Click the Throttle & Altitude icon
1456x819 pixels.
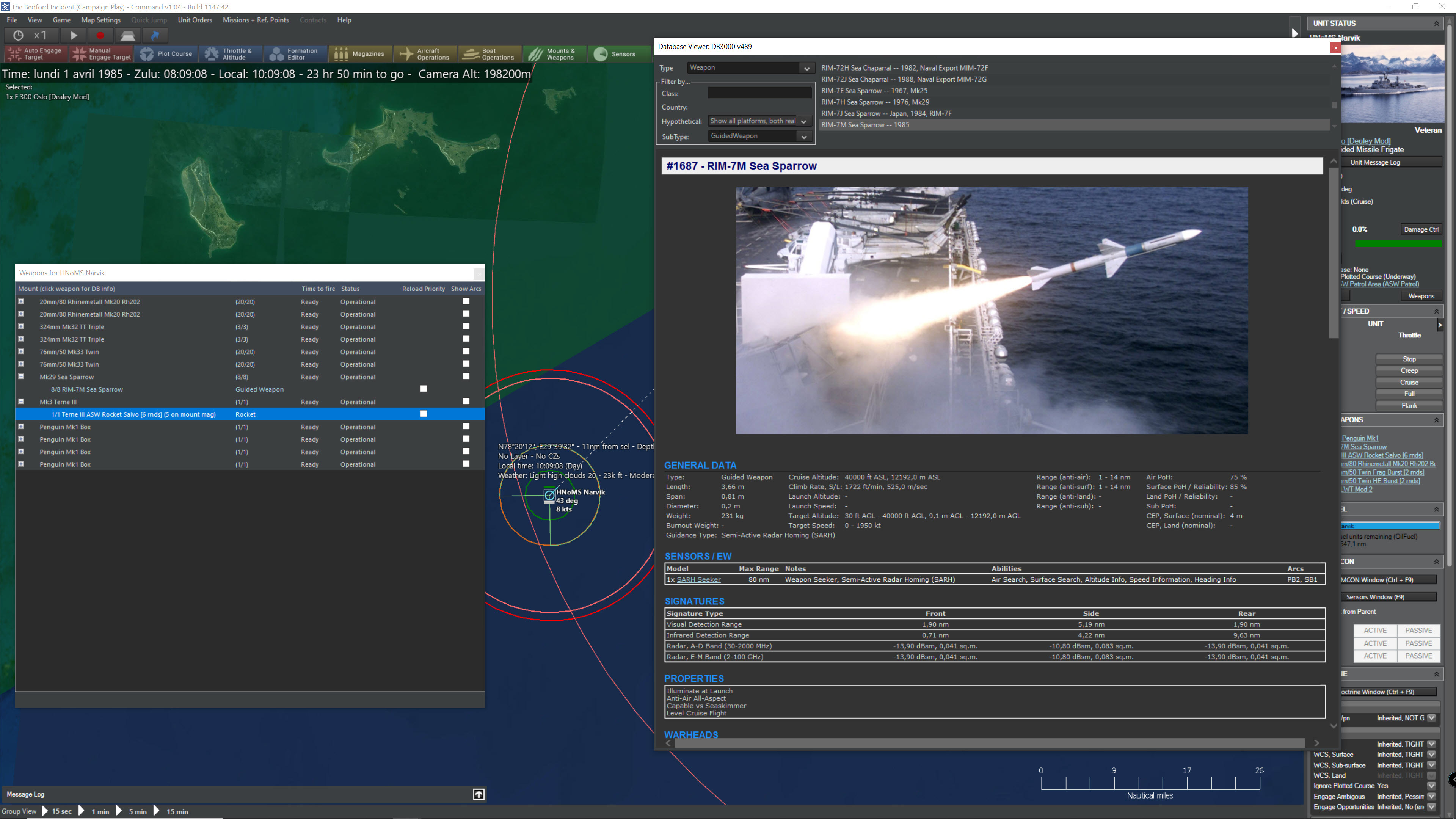click(x=212, y=54)
